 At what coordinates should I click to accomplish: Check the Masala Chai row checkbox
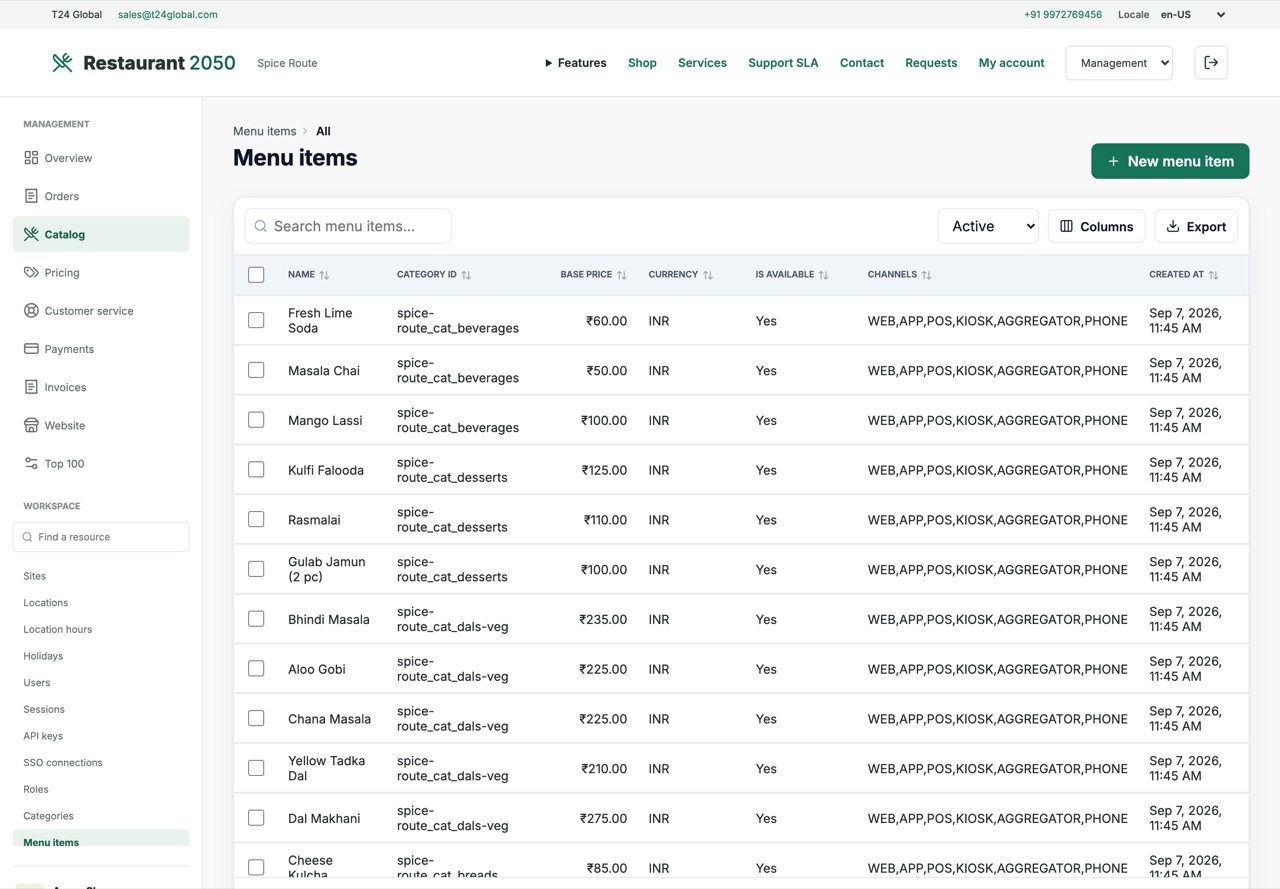point(256,370)
